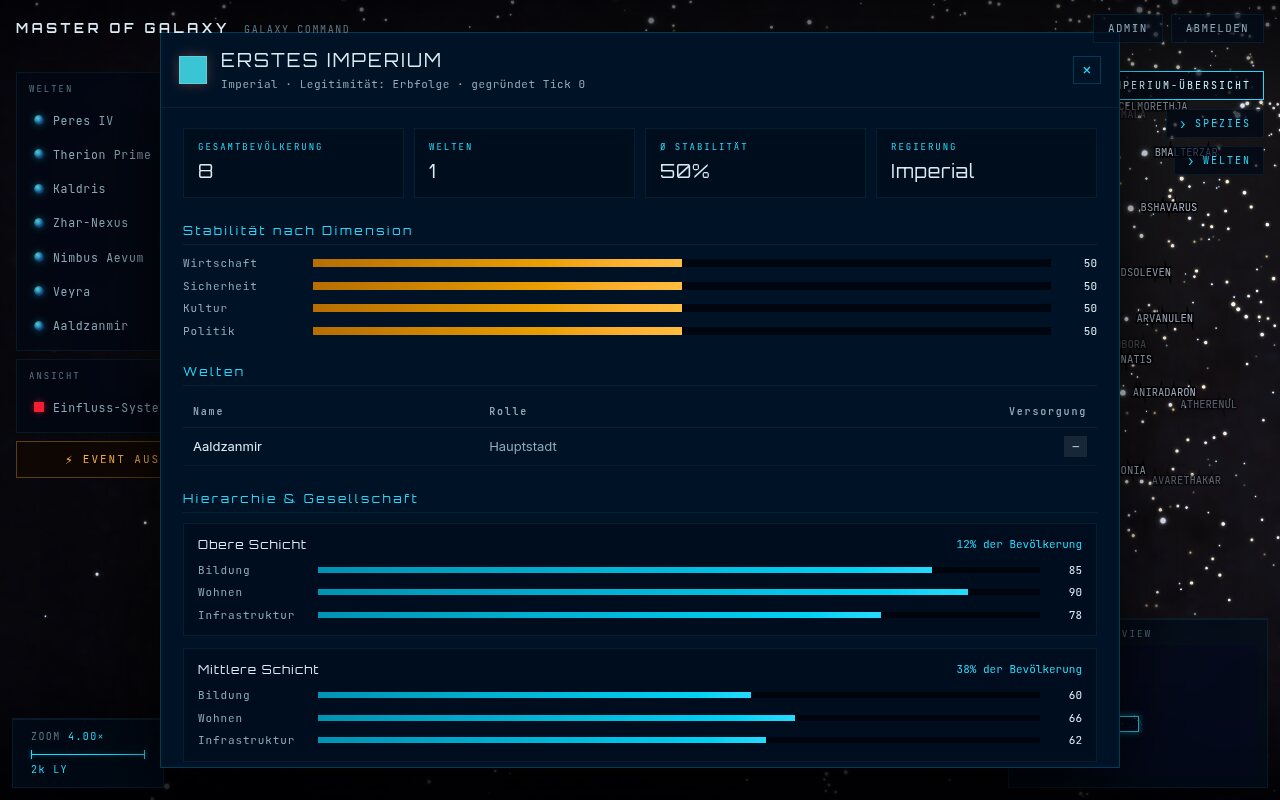
Task: Select Aaldzanmir planet icon in sidebar
Action: point(39,325)
